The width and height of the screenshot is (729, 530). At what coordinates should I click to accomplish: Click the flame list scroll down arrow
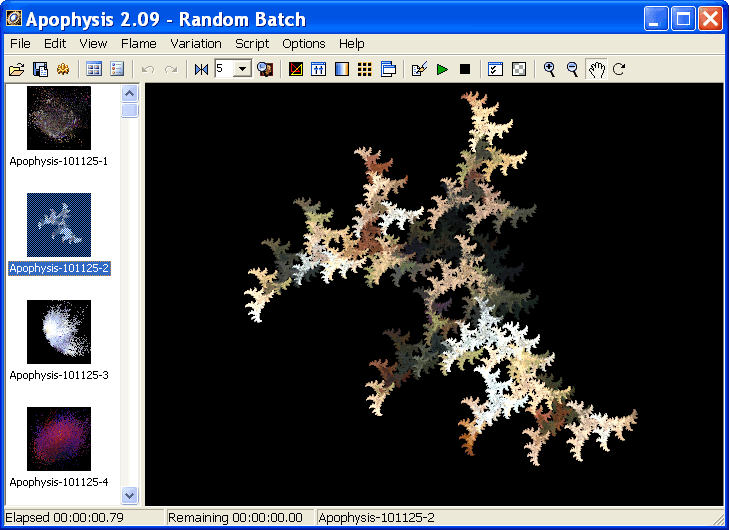(130, 496)
